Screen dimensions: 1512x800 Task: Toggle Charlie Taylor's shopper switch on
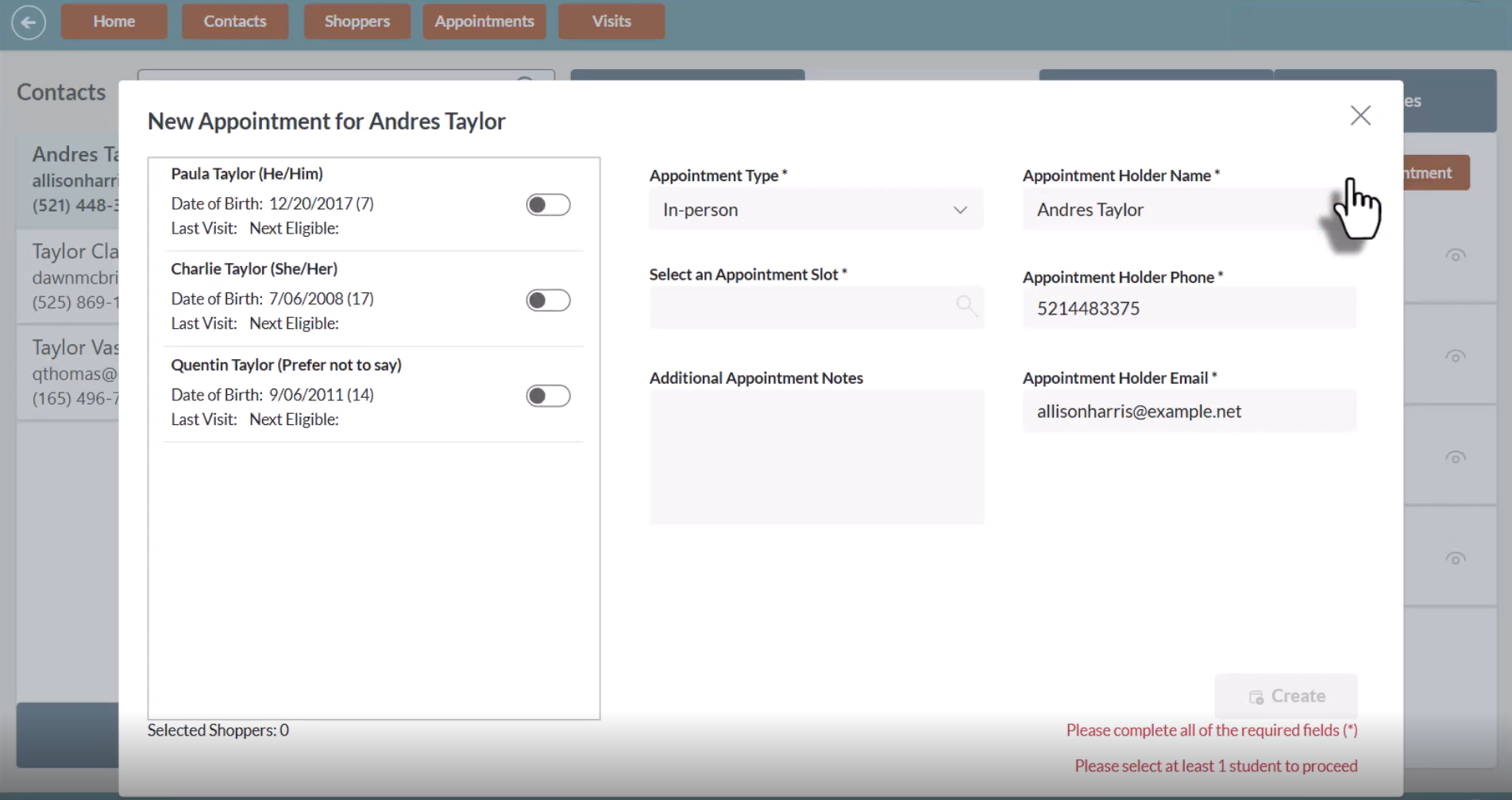[548, 300]
